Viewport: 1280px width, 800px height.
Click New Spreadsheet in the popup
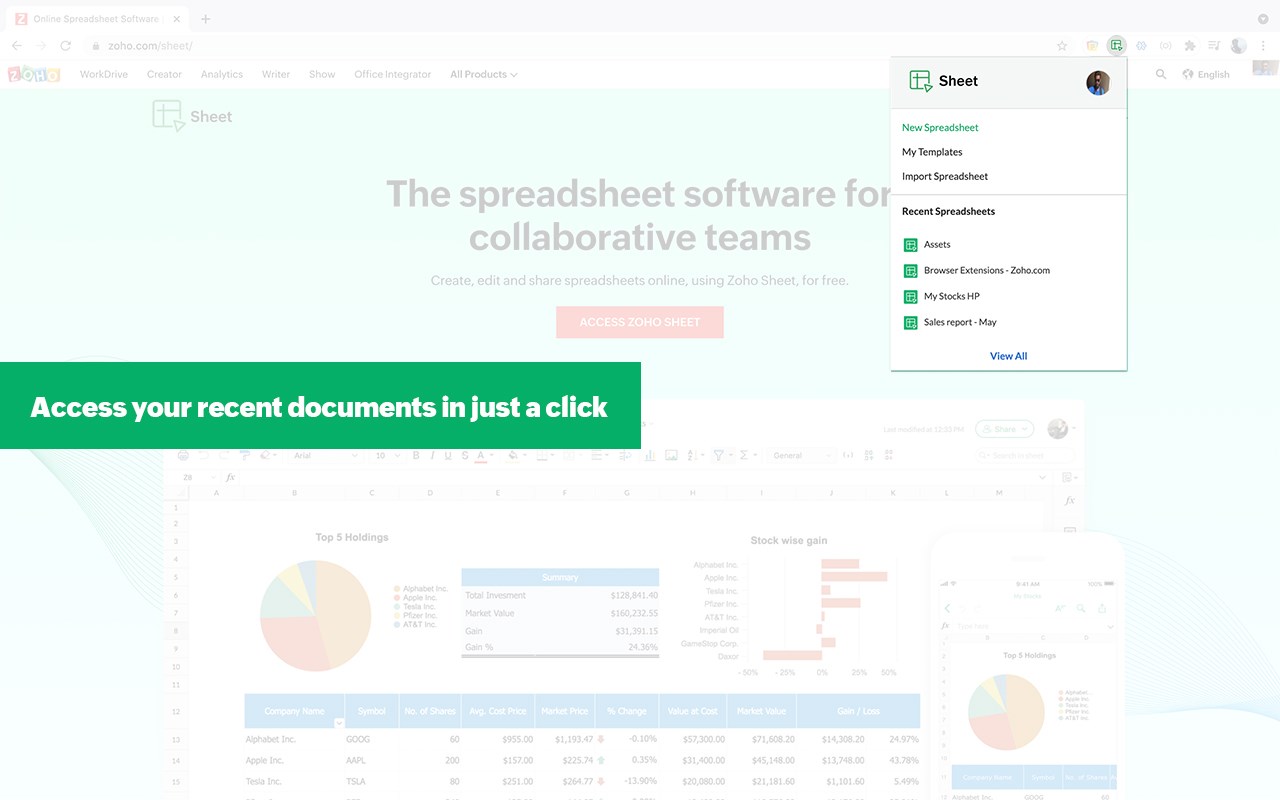click(940, 127)
